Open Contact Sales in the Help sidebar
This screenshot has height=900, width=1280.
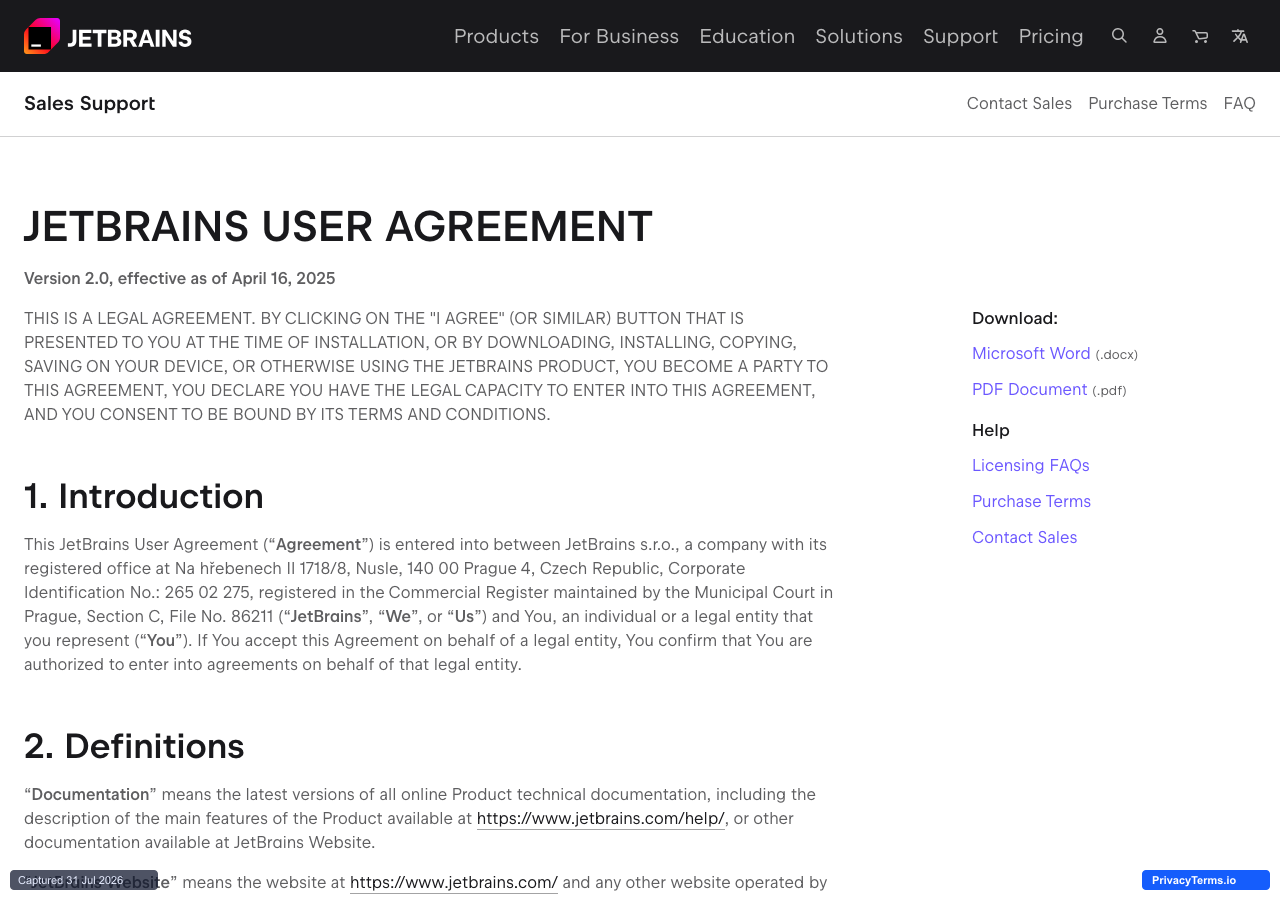coord(1024,537)
